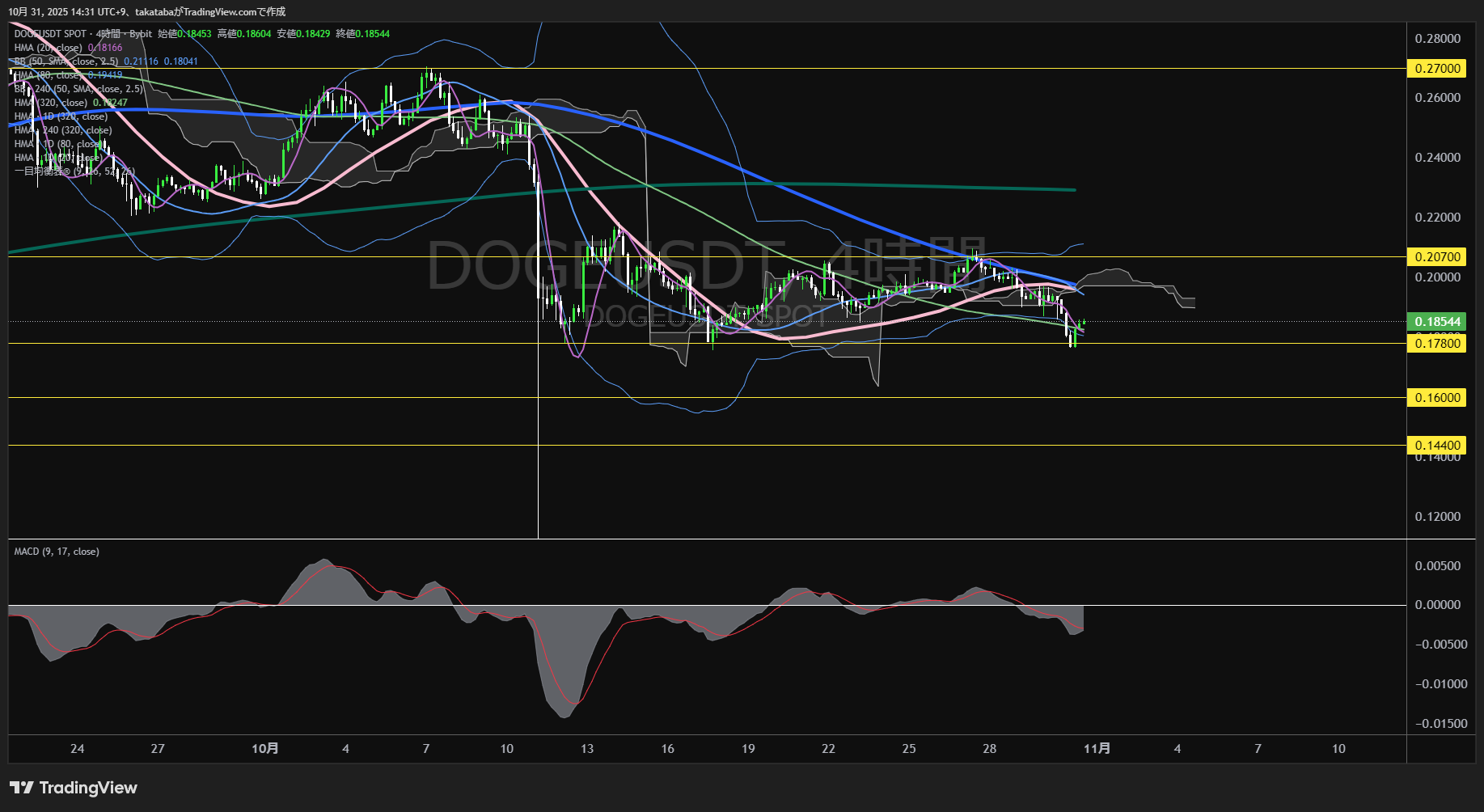This screenshot has width=1484, height=812.
Task: Select the 0.20700 horizontal line price tag
Action: (x=1437, y=257)
